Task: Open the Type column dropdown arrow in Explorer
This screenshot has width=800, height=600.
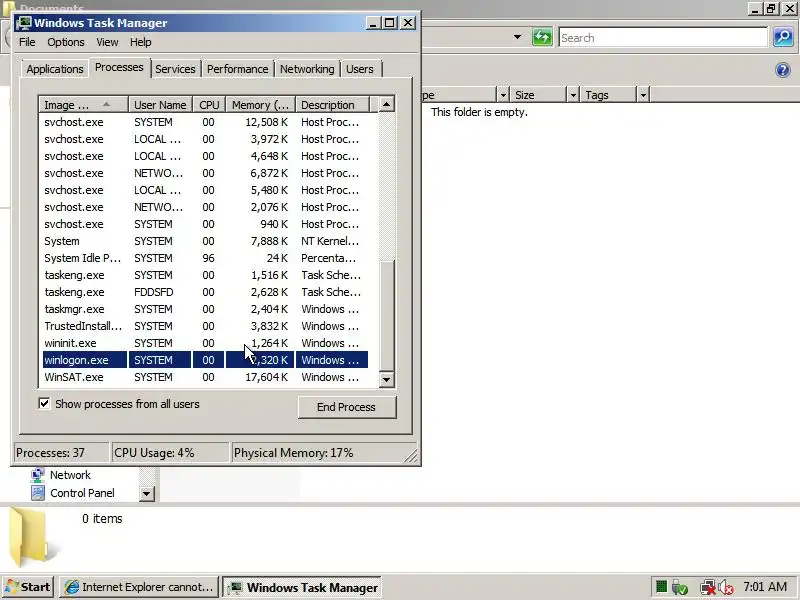Action: click(x=503, y=95)
